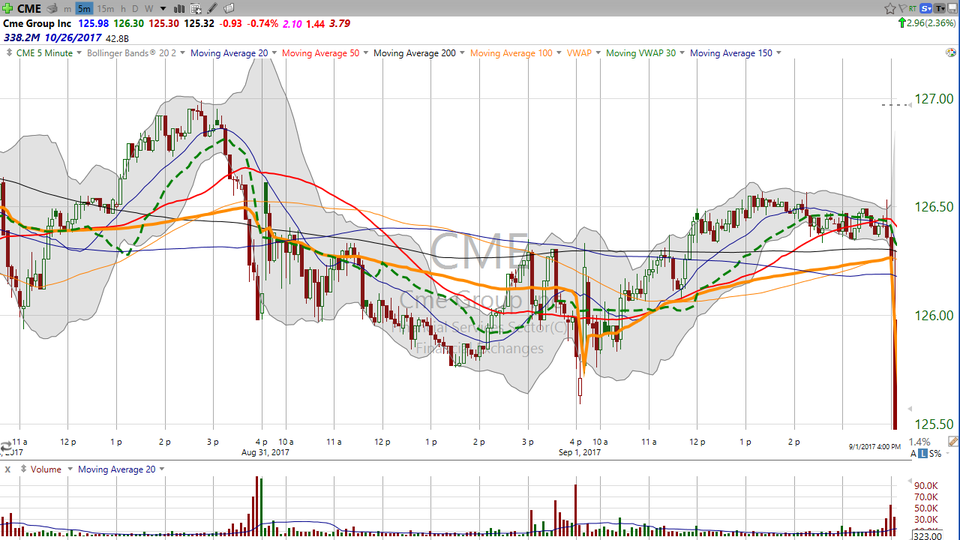Image resolution: width=960 pixels, height=540 pixels.
Task: Open the blue S dropdown icon
Action: 926,8
